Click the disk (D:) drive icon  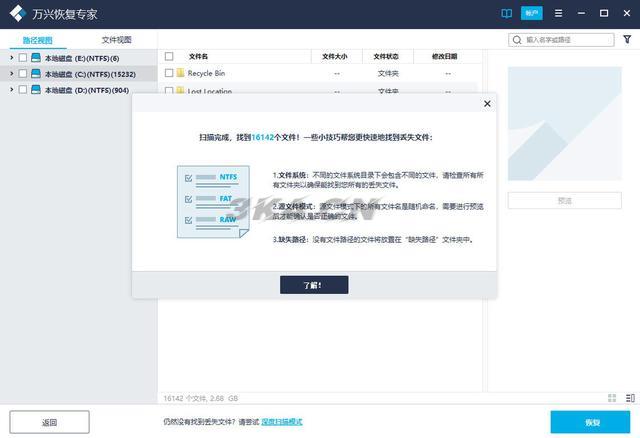36,90
